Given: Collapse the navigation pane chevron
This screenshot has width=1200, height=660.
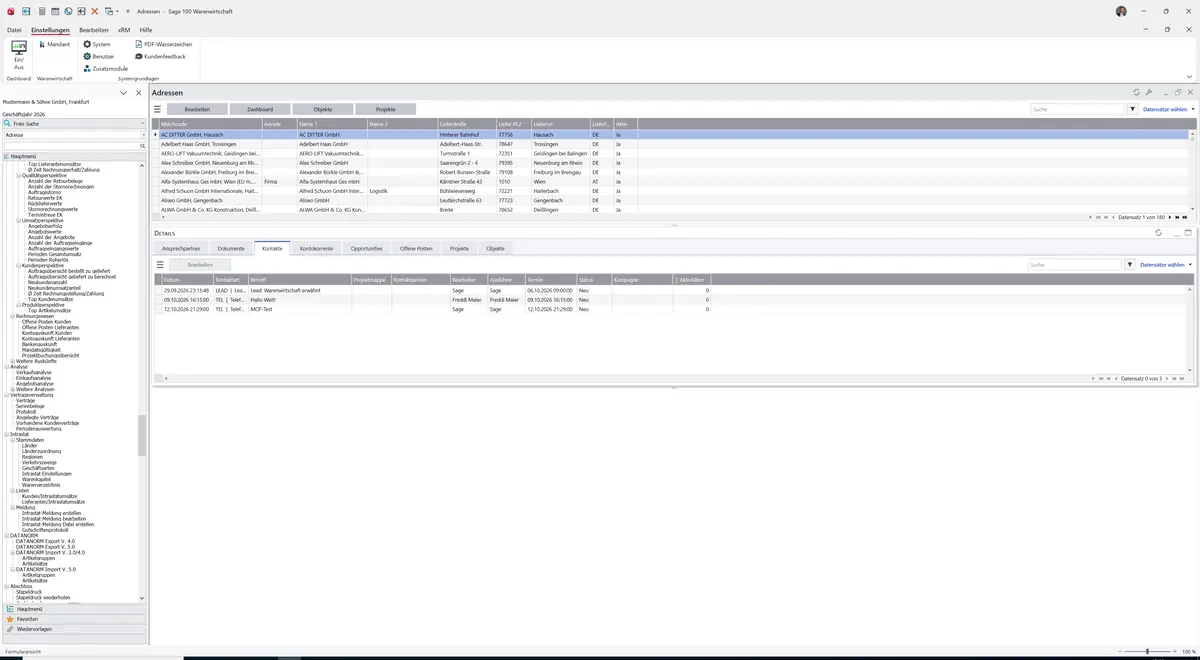Looking at the screenshot, I should tap(124, 93).
